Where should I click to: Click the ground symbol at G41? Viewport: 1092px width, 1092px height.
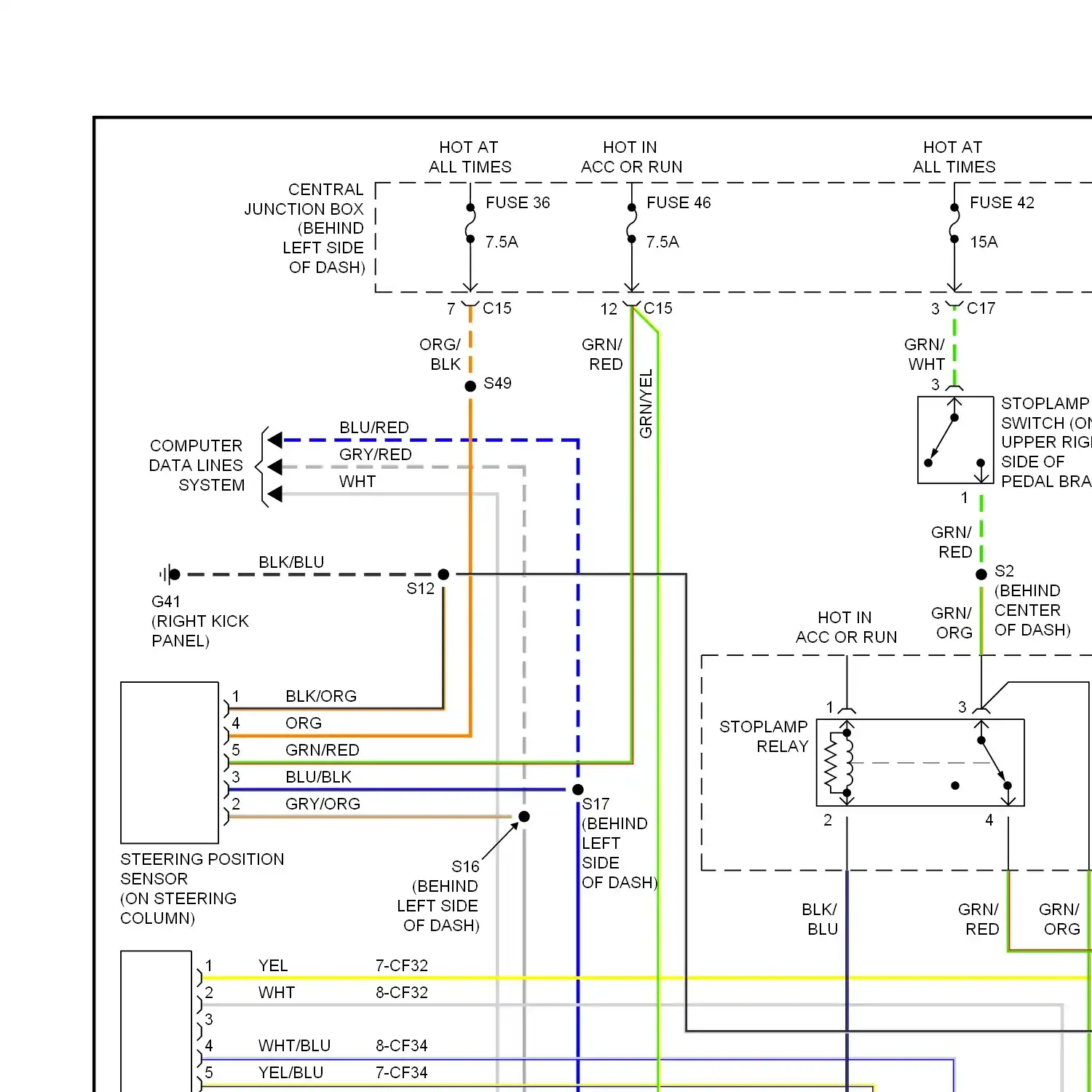coord(170,574)
